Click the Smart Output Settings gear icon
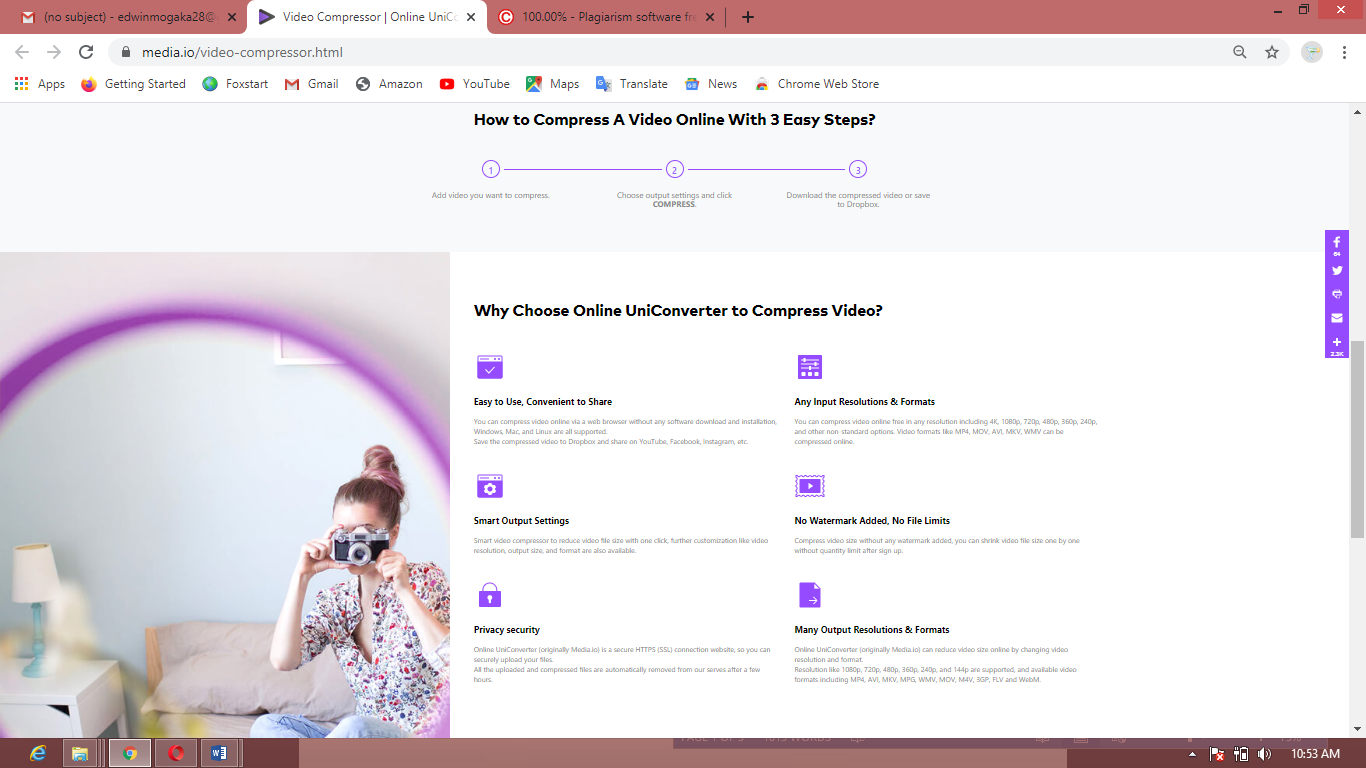This screenshot has width=1366, height=768. pyautogui.click(x=489, y=486)
